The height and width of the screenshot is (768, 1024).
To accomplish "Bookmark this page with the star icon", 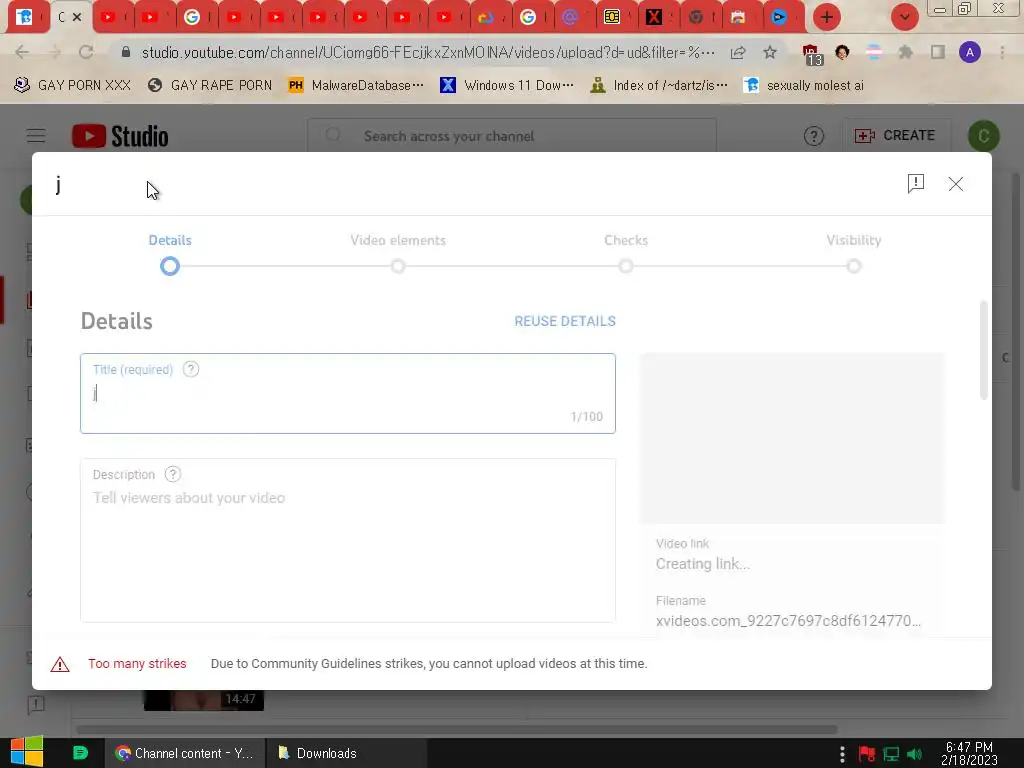I will pos(770,52).
